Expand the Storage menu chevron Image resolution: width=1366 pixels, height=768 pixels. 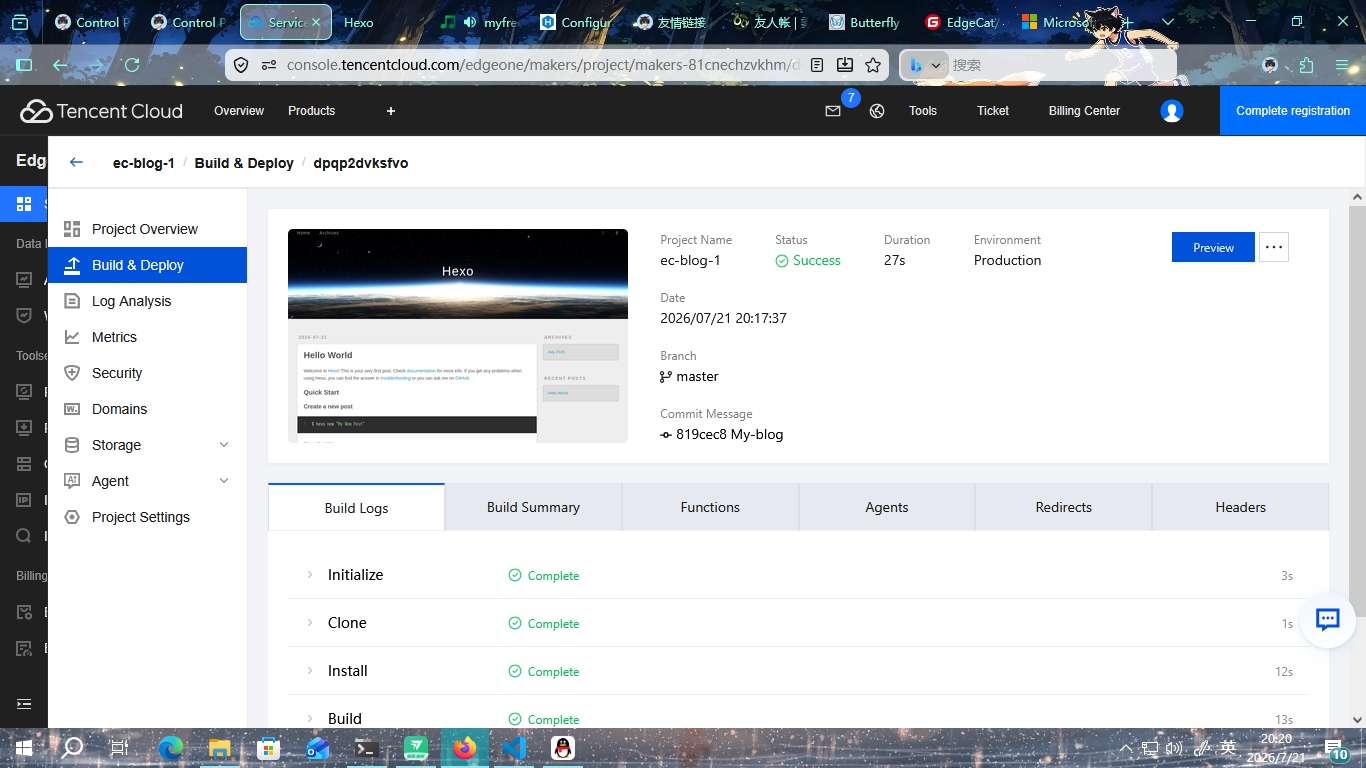tap(224, 445)
